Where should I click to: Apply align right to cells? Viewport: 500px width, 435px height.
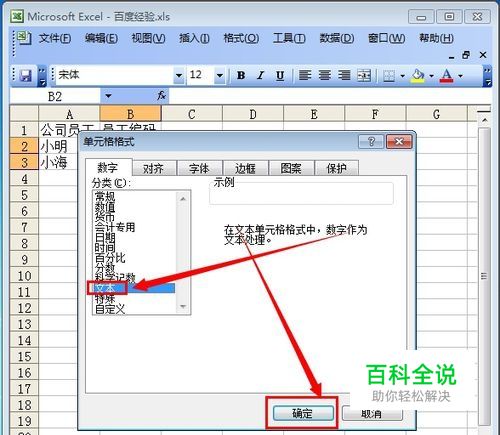click(x=344, y=76)
